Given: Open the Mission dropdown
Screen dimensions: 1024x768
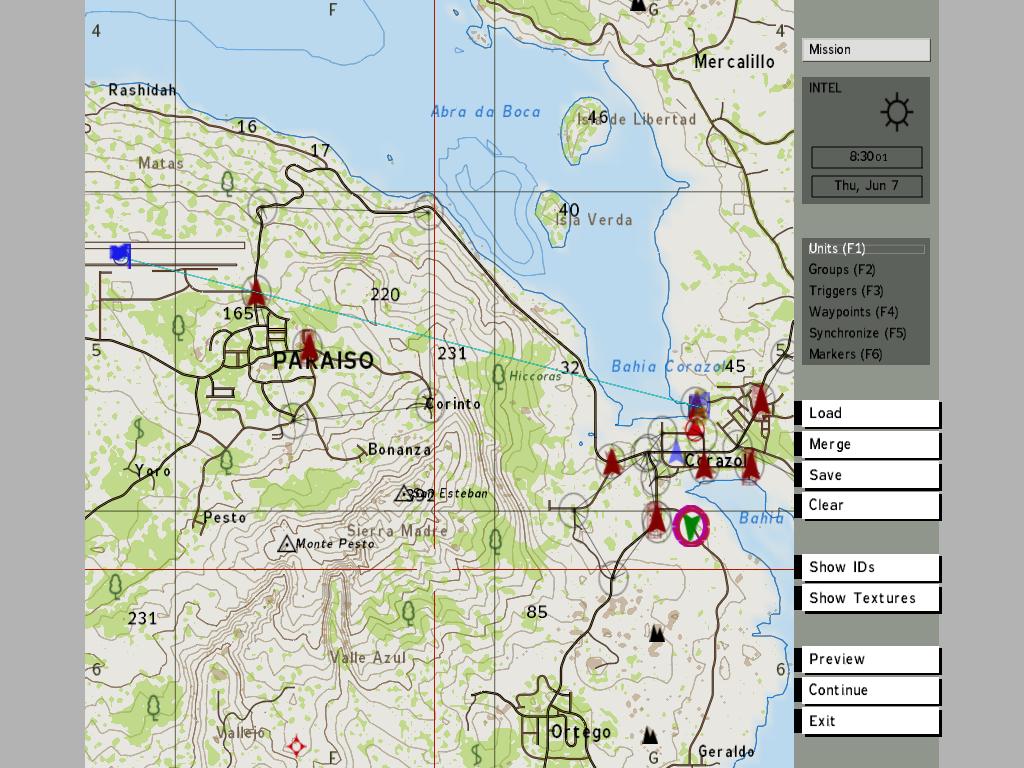Looking at the screenshot, I should pos(866,50).
